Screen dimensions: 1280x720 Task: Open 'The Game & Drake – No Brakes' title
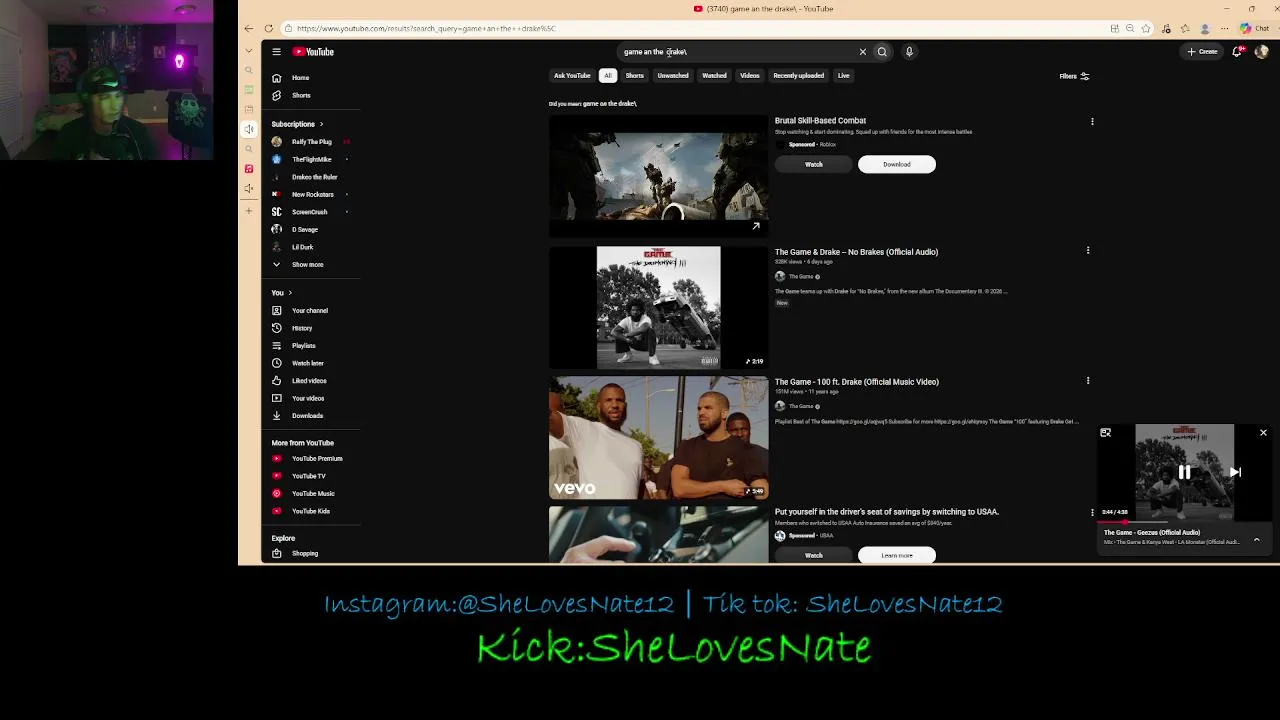click(x=856, y=252)
